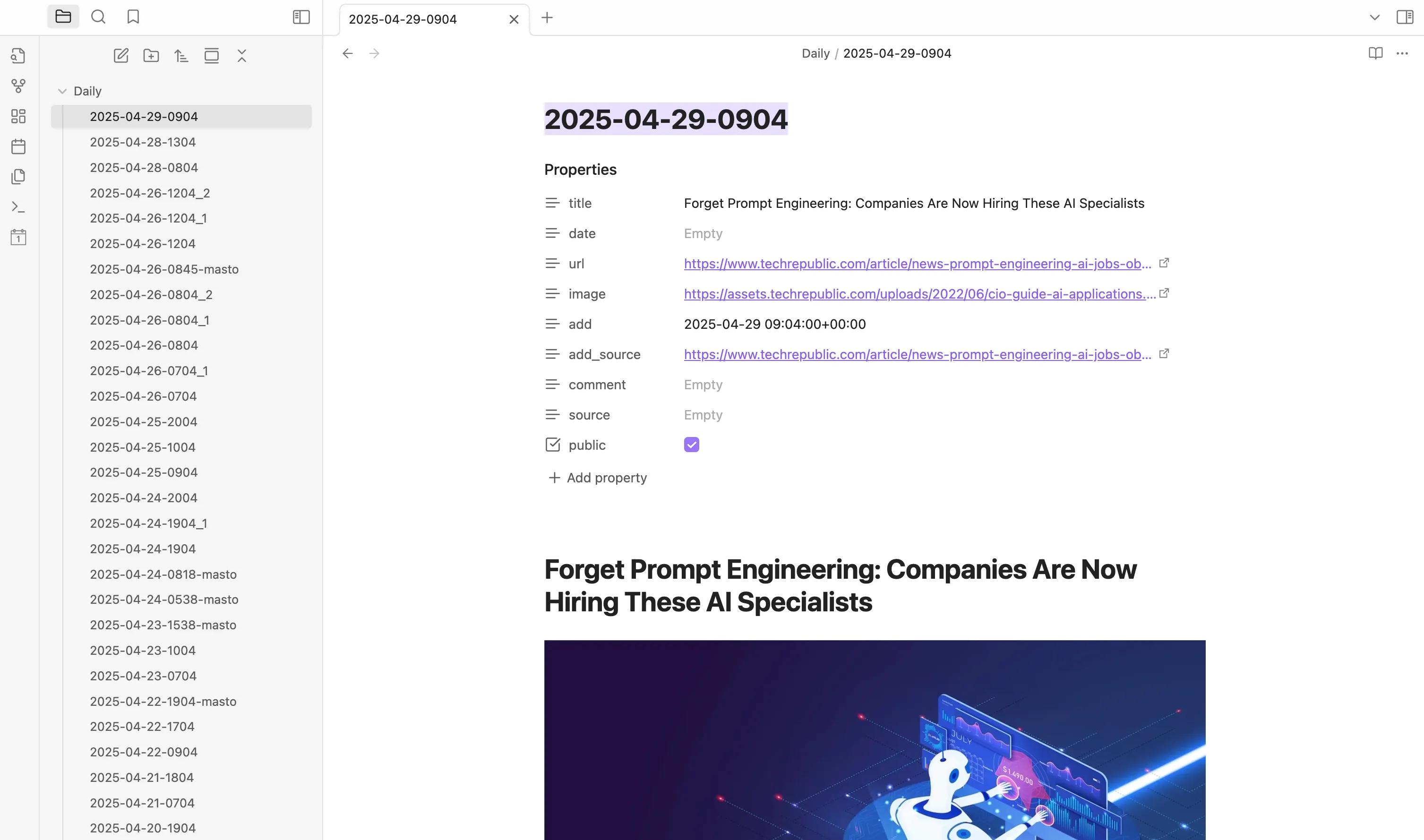Image resolution: width=1424 pixels, height=840 pixels.
Task: Toggle the right sidebar panel
Action: 1405,17
